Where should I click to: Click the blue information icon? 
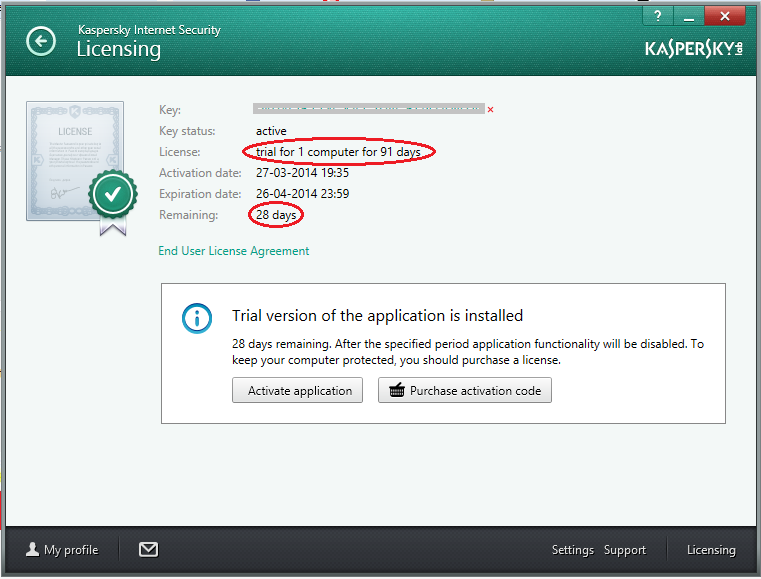(x=197, y=318)
